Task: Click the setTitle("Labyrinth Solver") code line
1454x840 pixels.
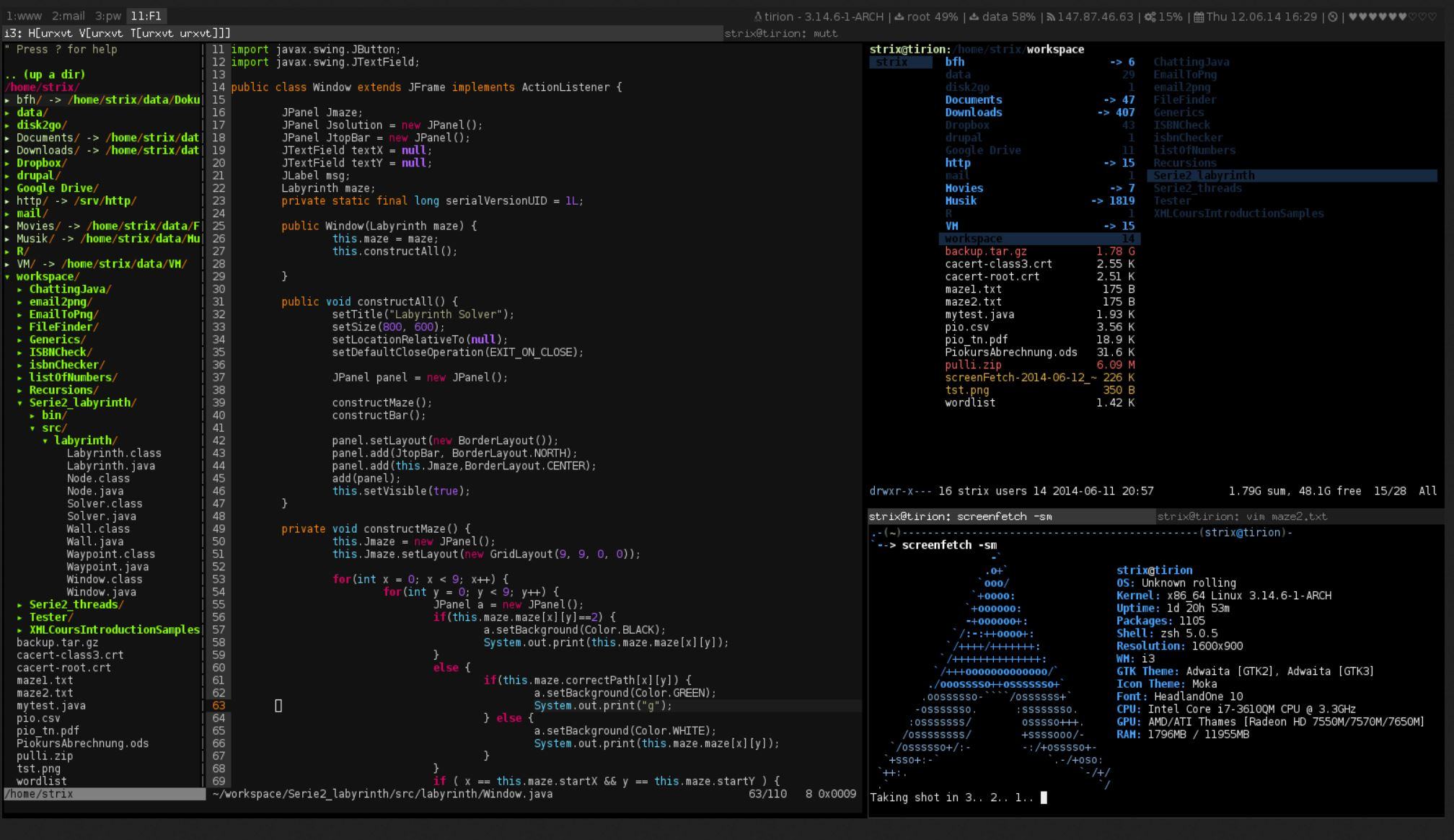Action: point(423,314)
